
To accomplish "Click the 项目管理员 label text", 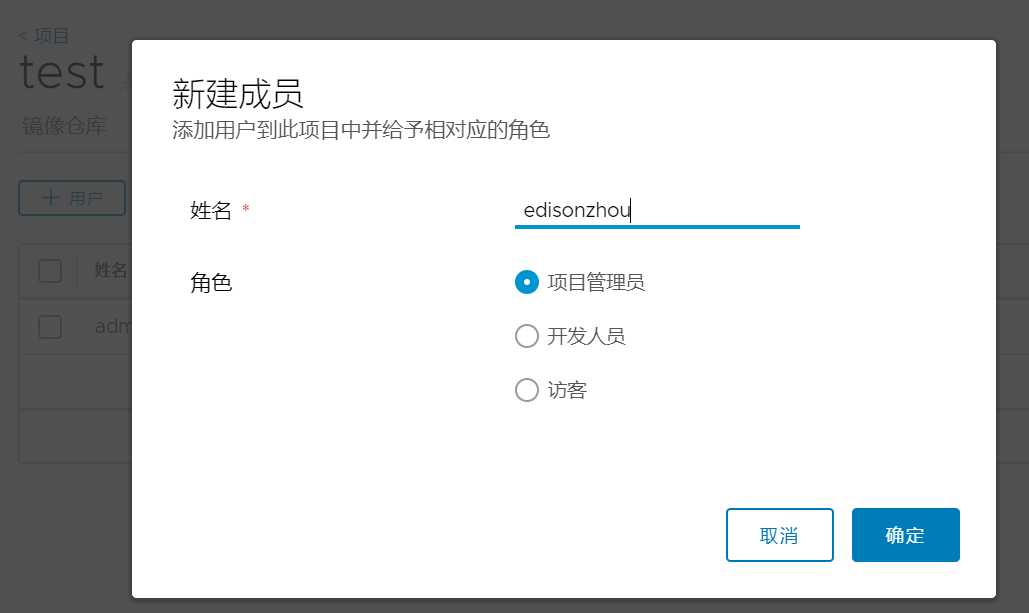I will [x=596, y=283].
